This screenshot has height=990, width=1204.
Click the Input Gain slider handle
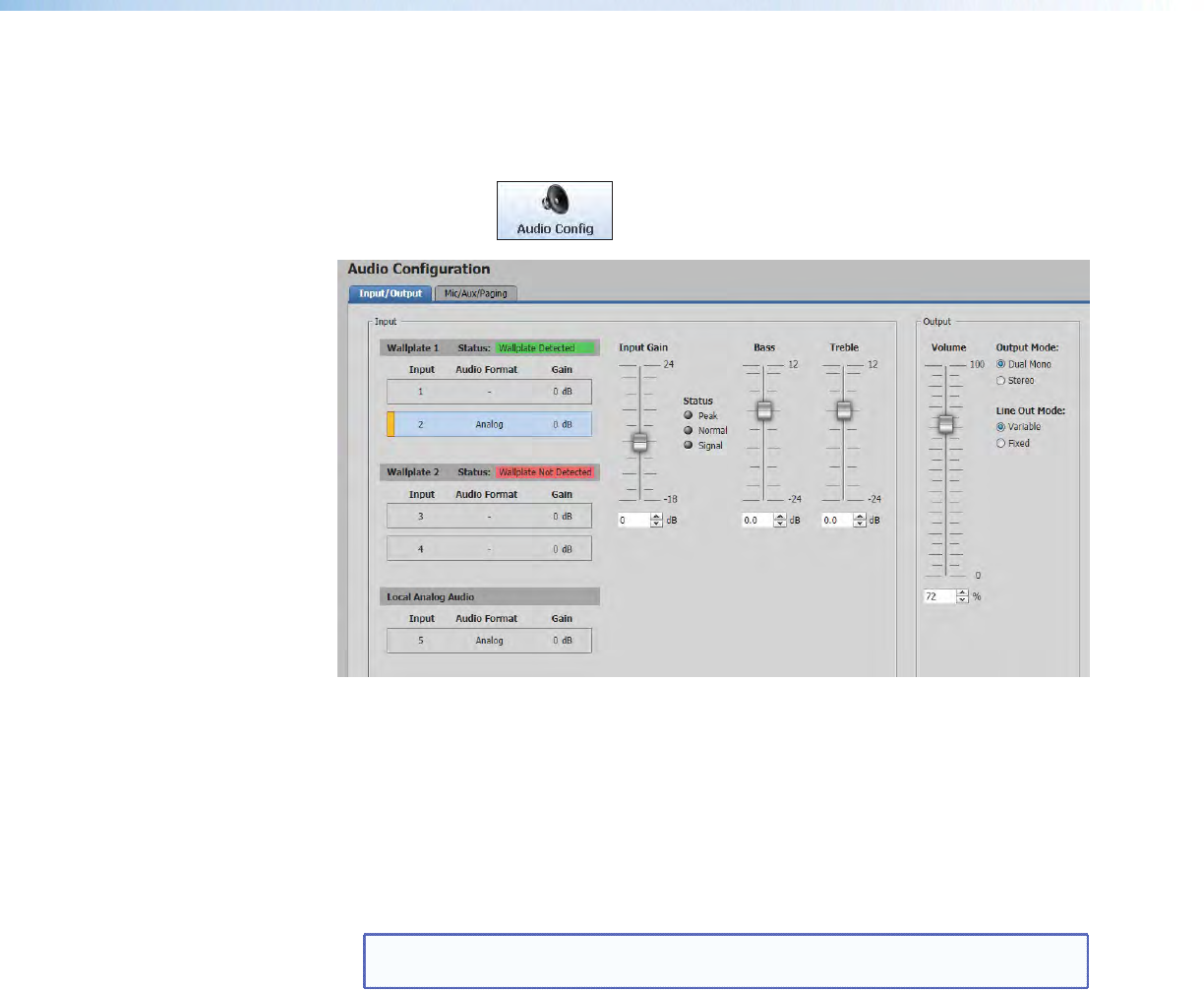[x=639, y=443]
